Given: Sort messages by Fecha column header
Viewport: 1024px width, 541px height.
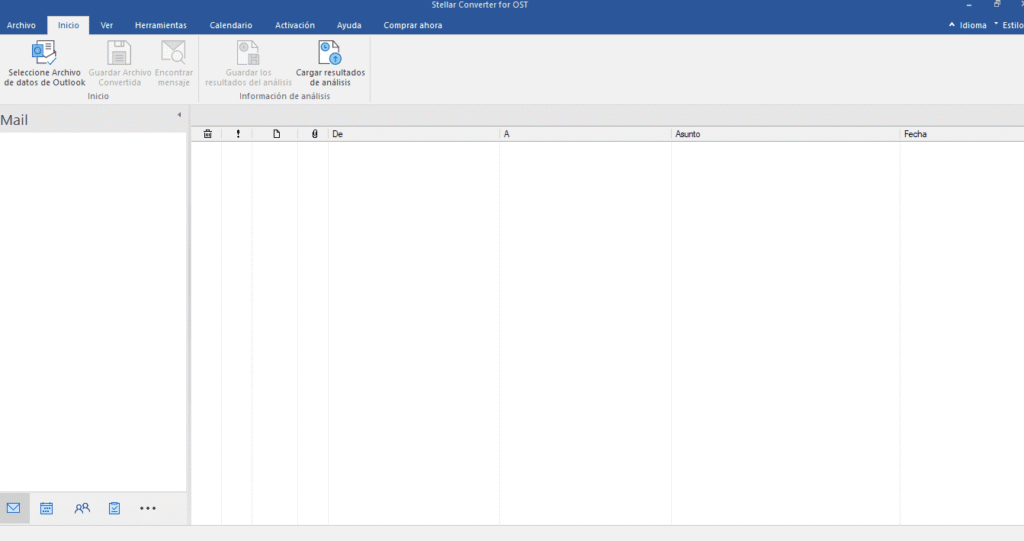Looking at the screenshot, I should point(962,134).
